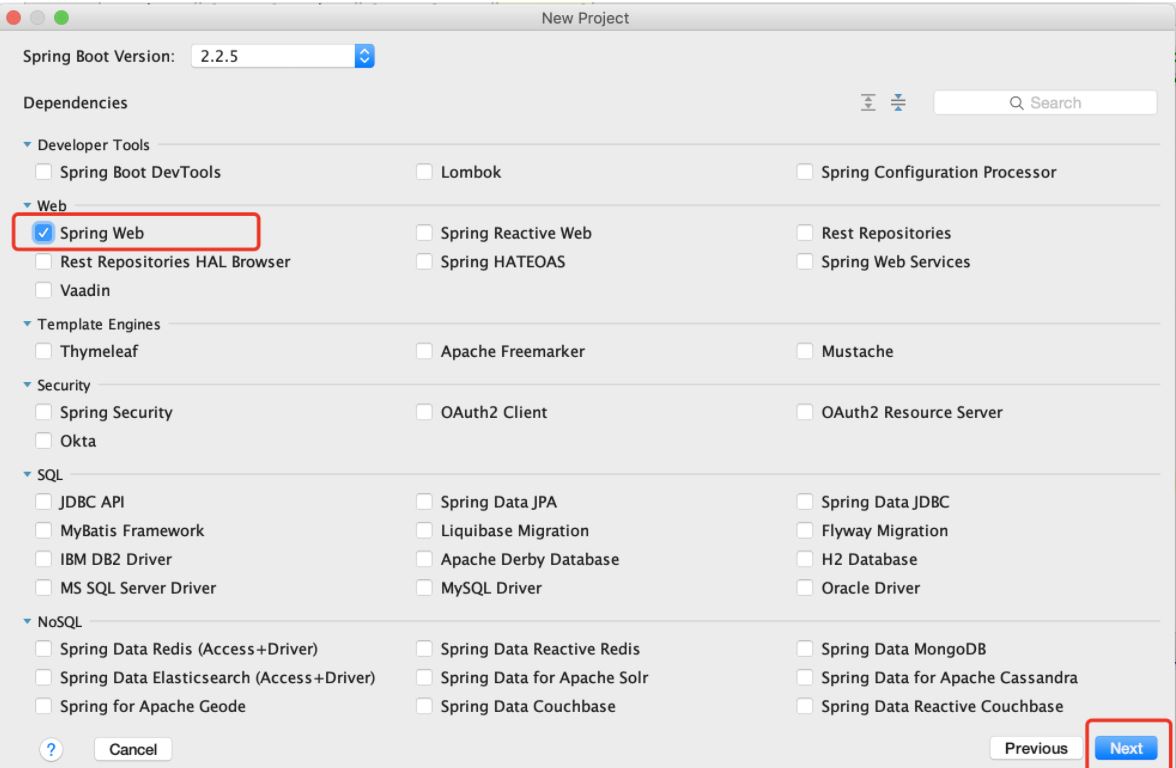Collapse the Template Engines section
Image resolution: width=1176 pixels, height=768 pixels.
(28, 325)
